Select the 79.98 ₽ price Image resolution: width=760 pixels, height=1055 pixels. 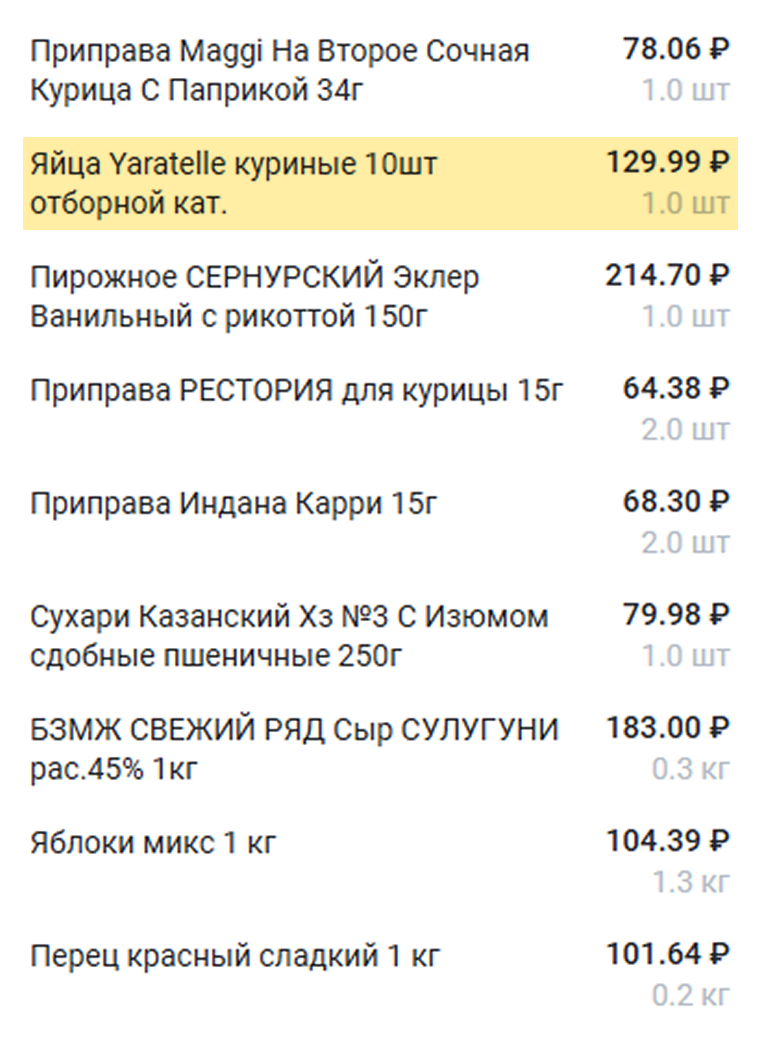point(676,614)
